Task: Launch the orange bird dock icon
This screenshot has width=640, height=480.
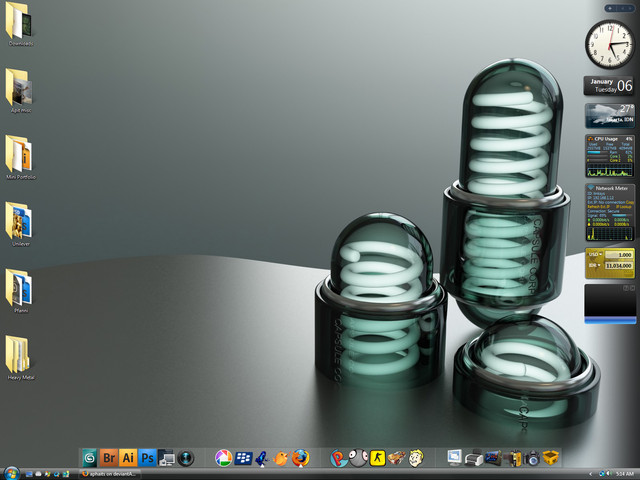Action: [x=281, y=458]
